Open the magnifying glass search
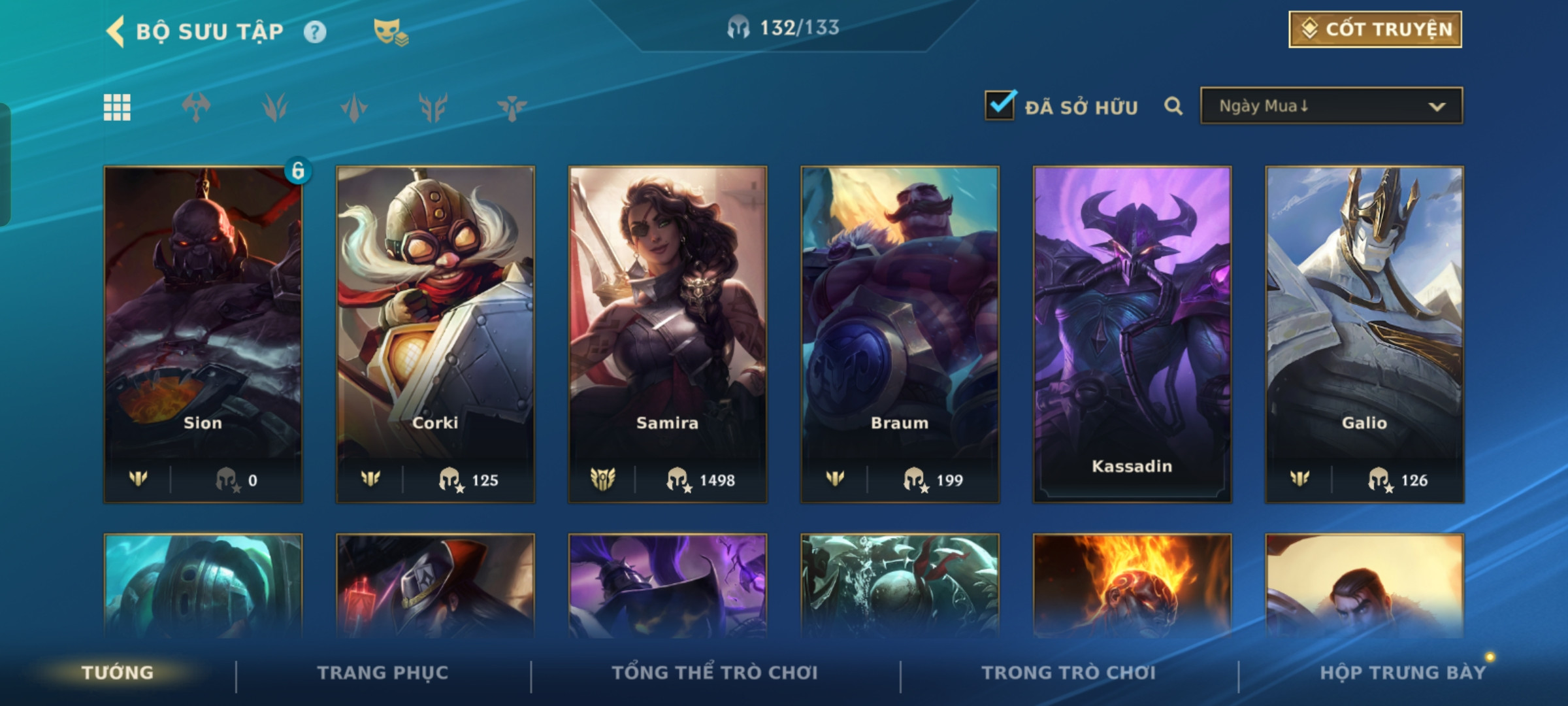Viewport: 1568px width, 706px height. point(1173,106)
